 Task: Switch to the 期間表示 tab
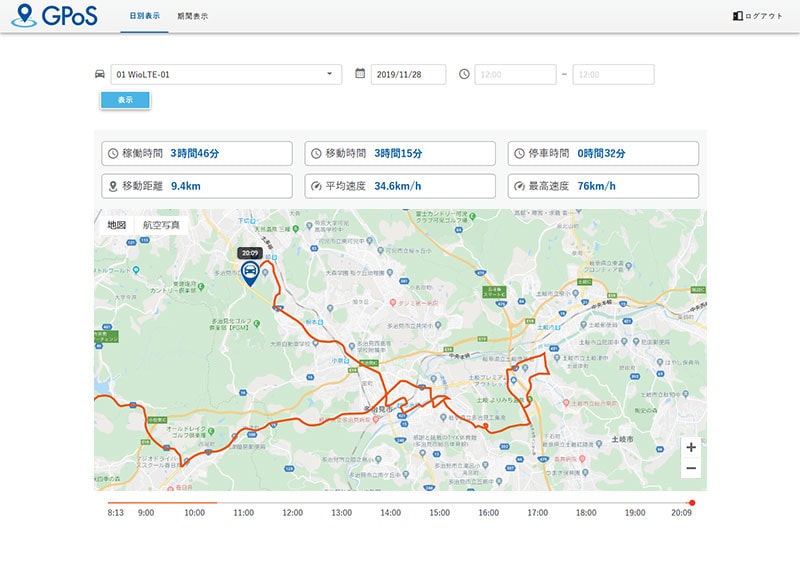(x=192, y=16)
